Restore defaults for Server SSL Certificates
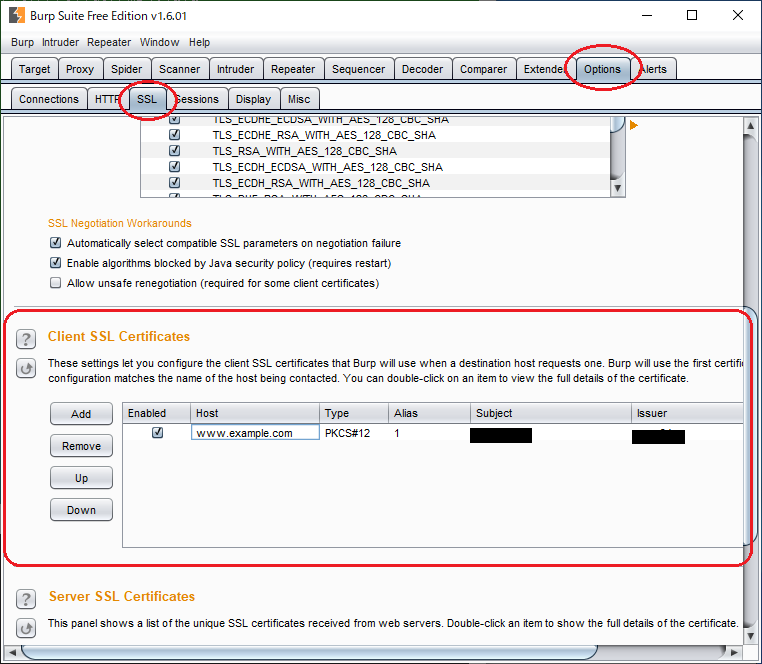 click(x=26, y=628)
